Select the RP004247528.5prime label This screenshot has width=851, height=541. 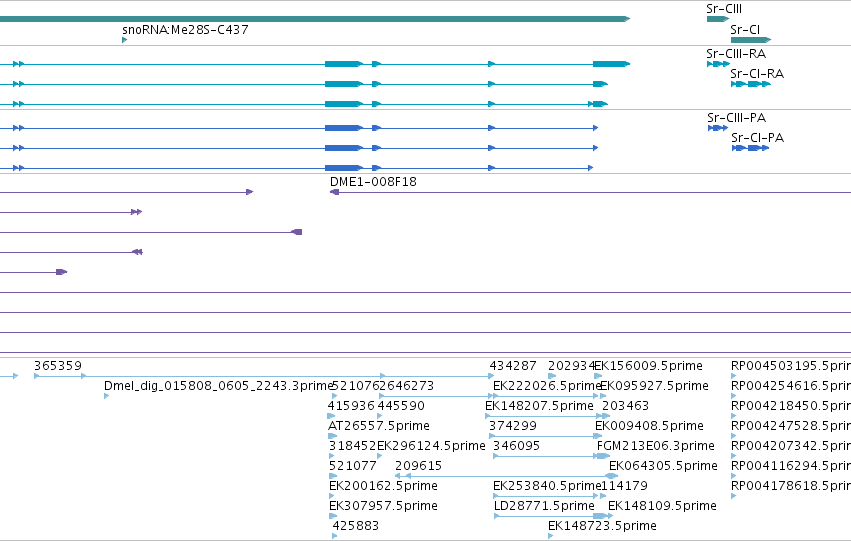point(791,426)
